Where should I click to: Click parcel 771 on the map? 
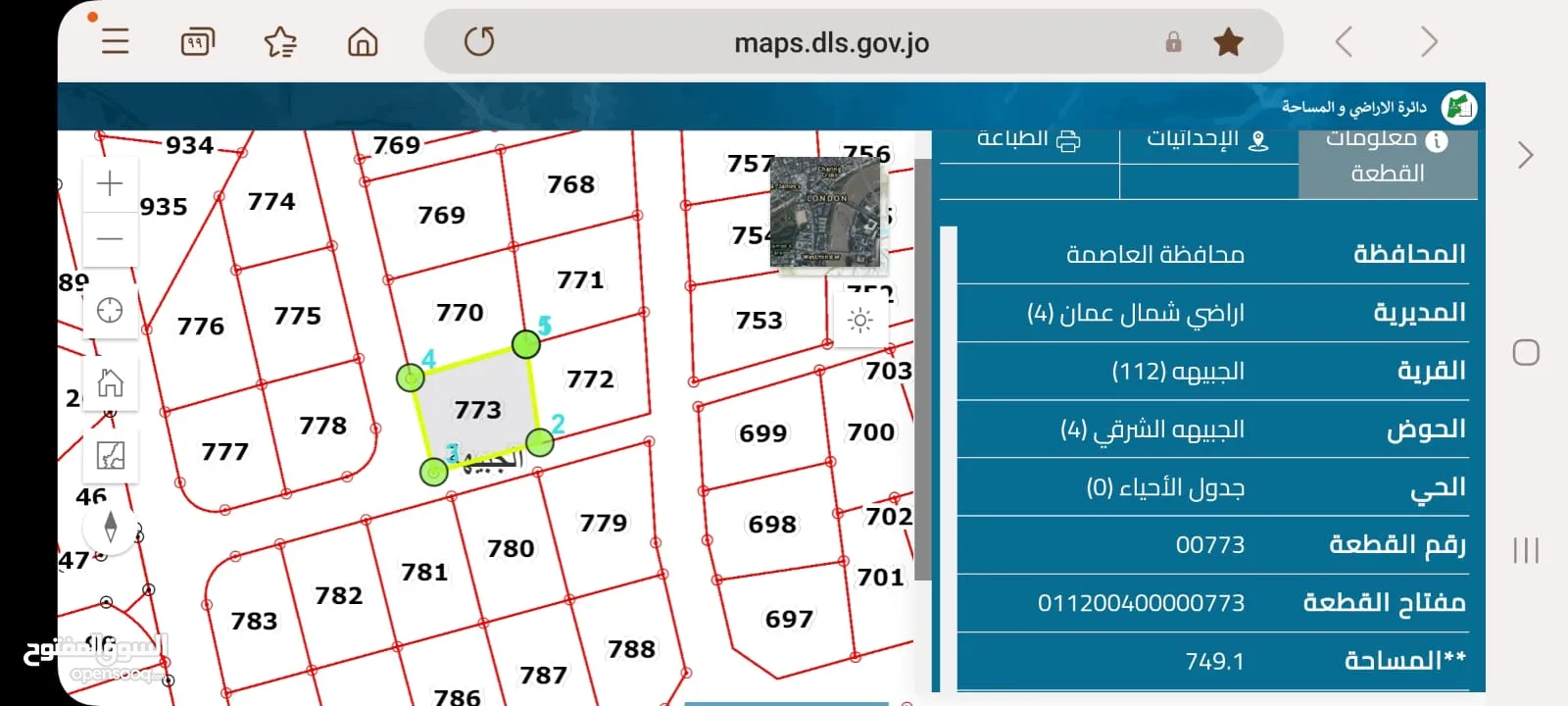coord(580,280)
